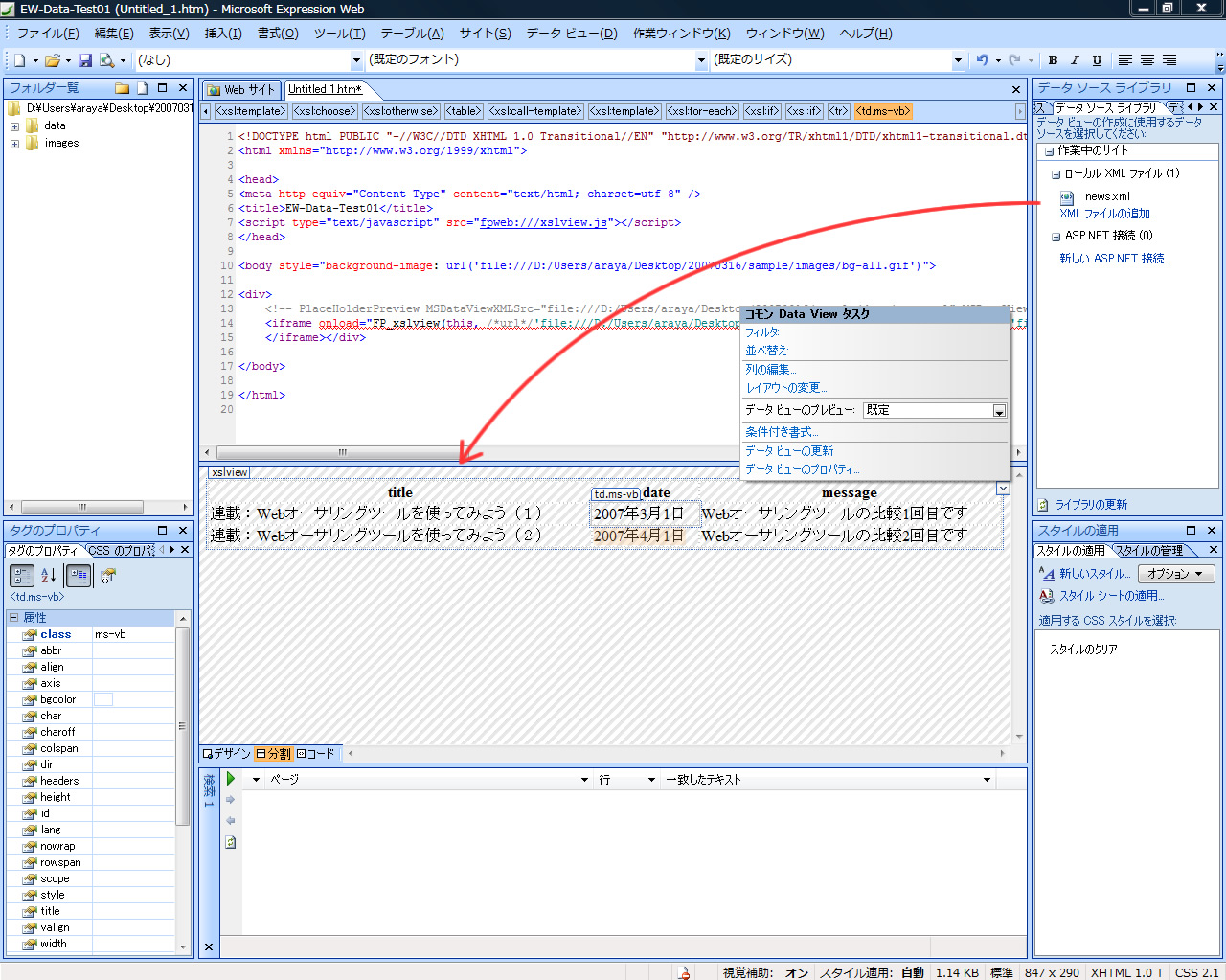Switch to the Web サイト tab

[x=241, y=90]
